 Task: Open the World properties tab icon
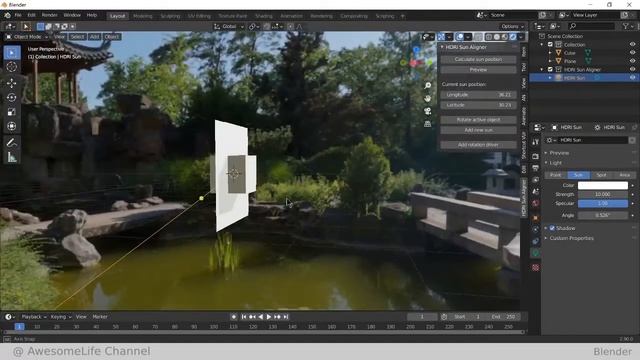536,203
